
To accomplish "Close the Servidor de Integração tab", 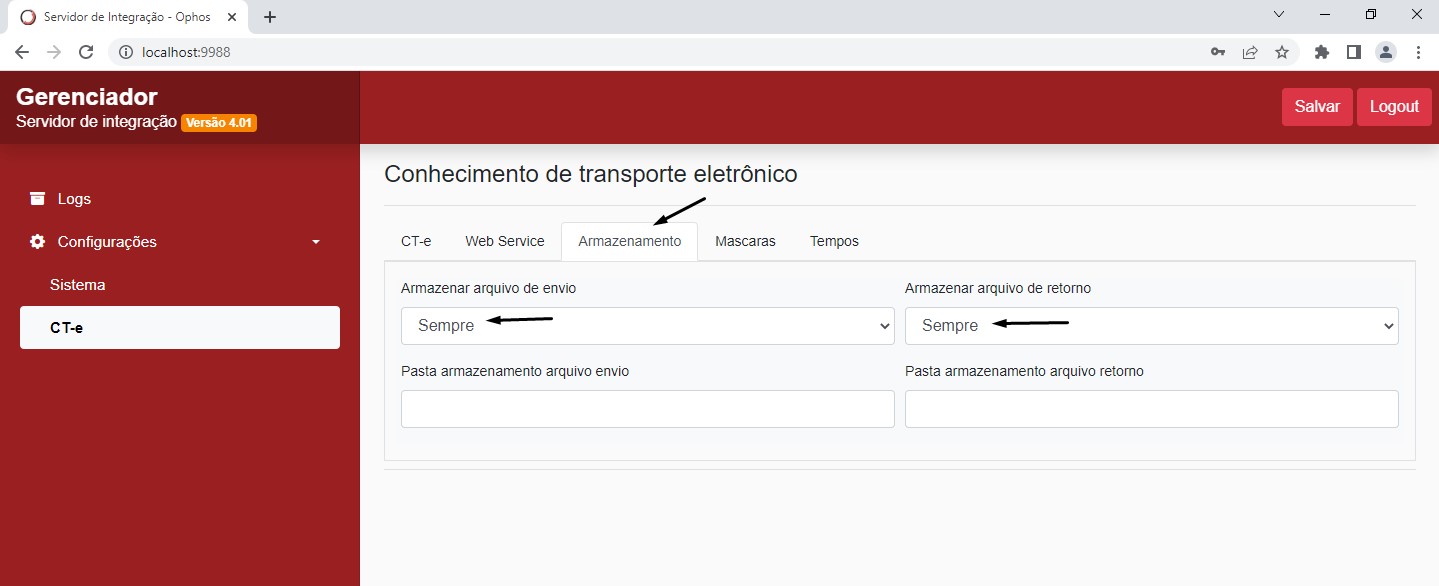I will click(x=232, y=17).
